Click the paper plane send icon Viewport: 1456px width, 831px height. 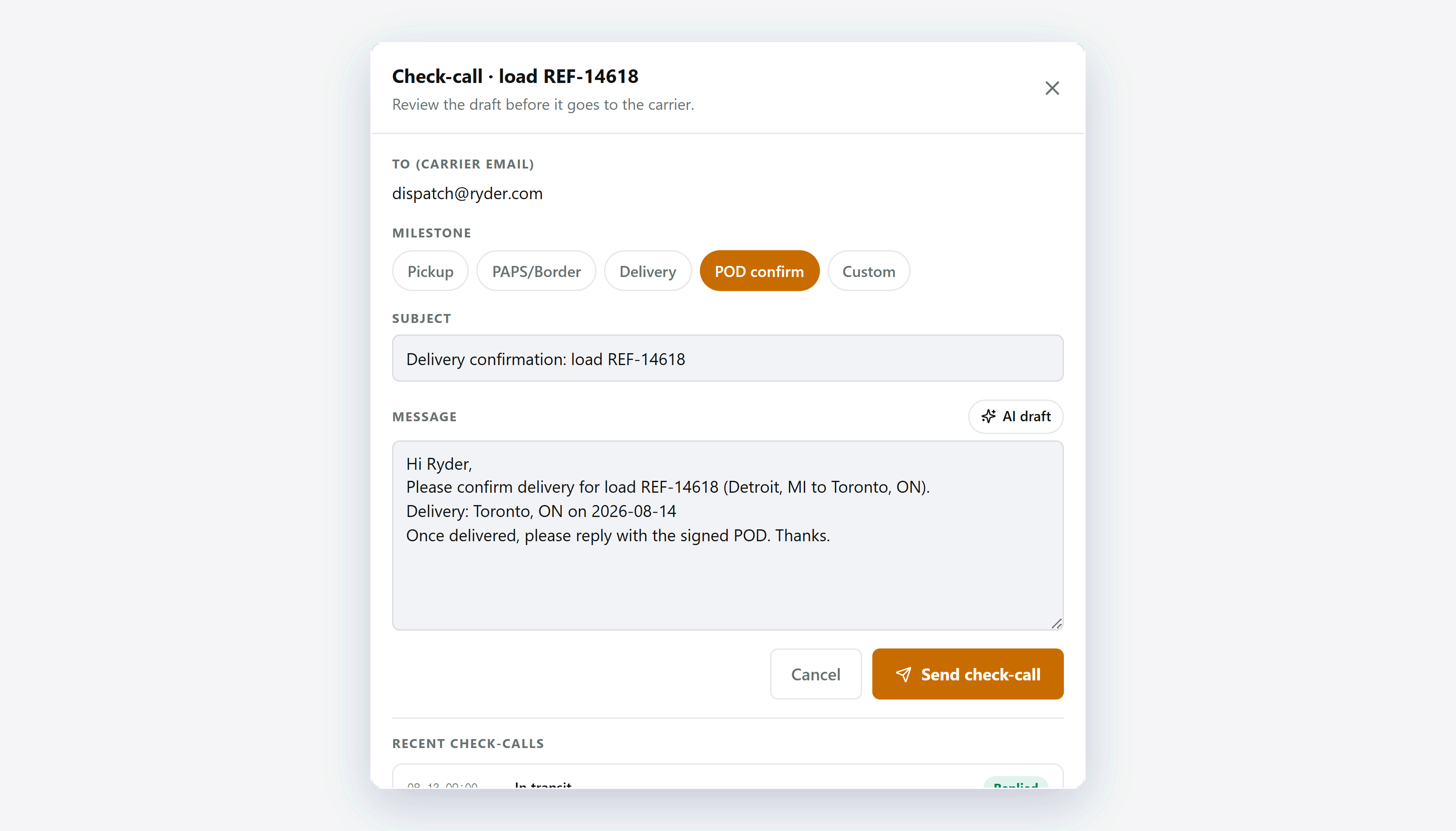(903, 674)
